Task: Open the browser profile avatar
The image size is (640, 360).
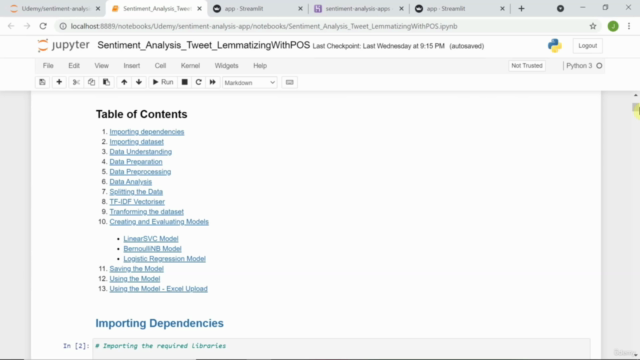Action: click(613, 26)
